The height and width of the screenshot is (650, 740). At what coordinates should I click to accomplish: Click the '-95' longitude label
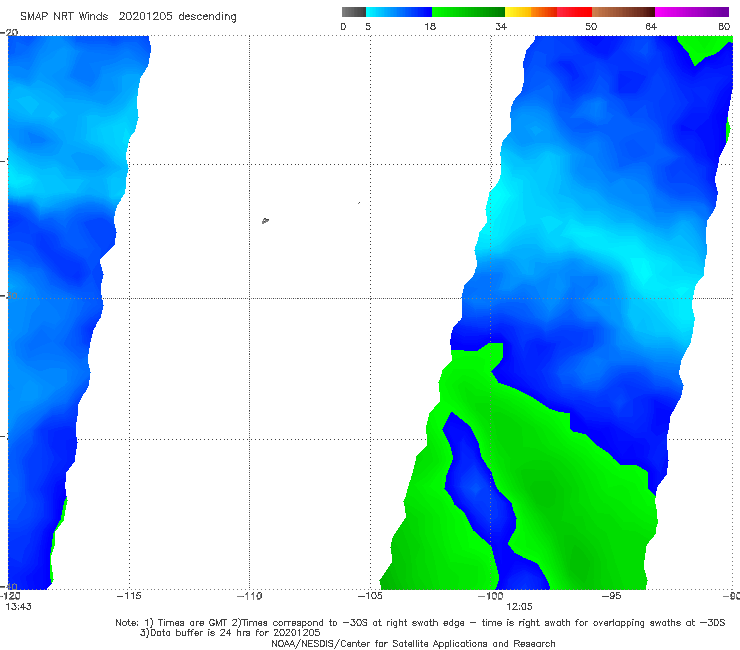coord(611,596)
